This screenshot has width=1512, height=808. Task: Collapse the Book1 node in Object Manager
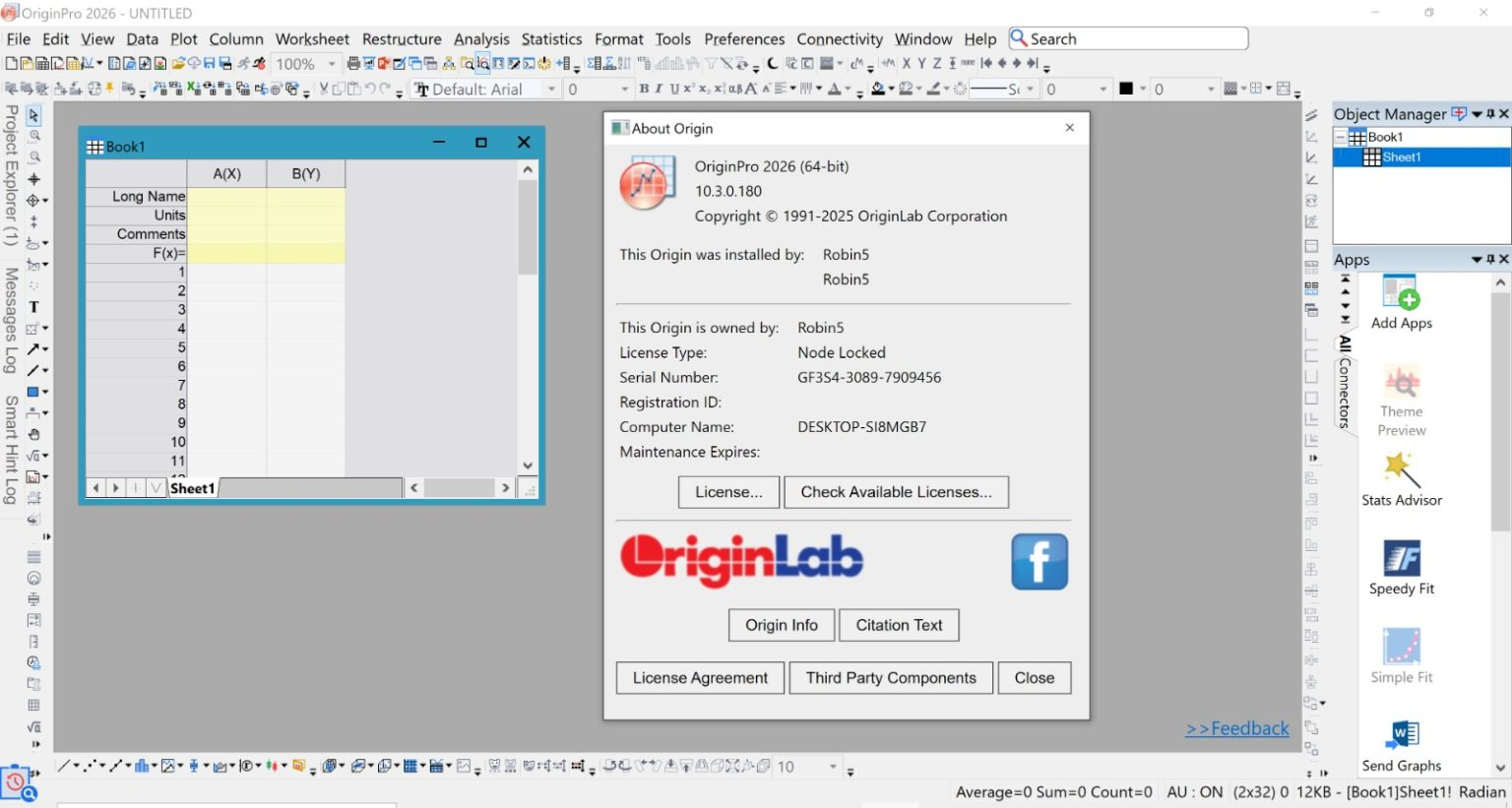(x=1341, y=138)
